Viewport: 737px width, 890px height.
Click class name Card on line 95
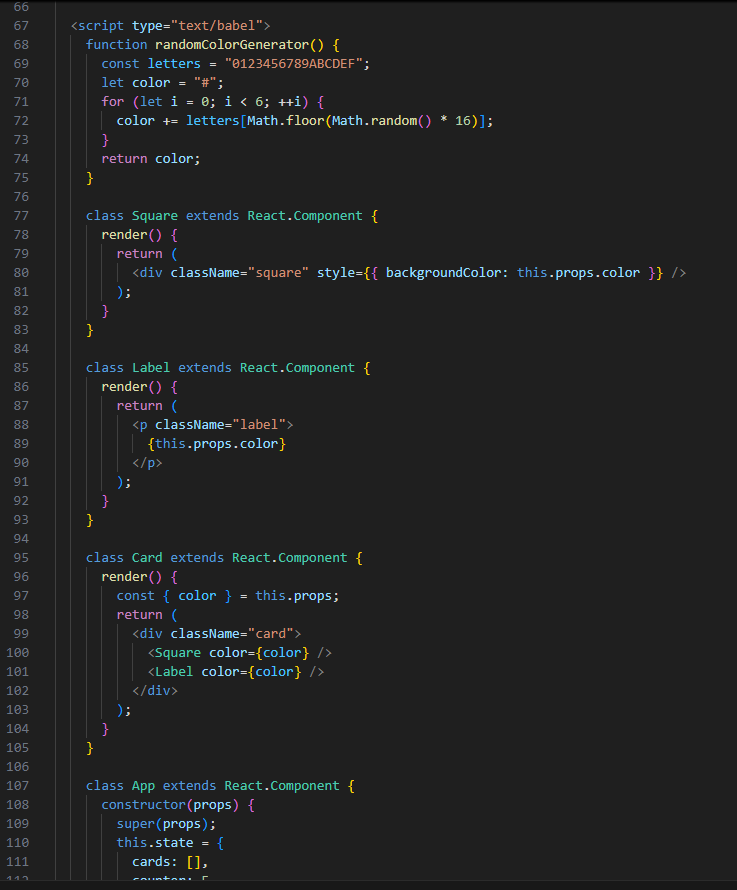tap(147, 558)
